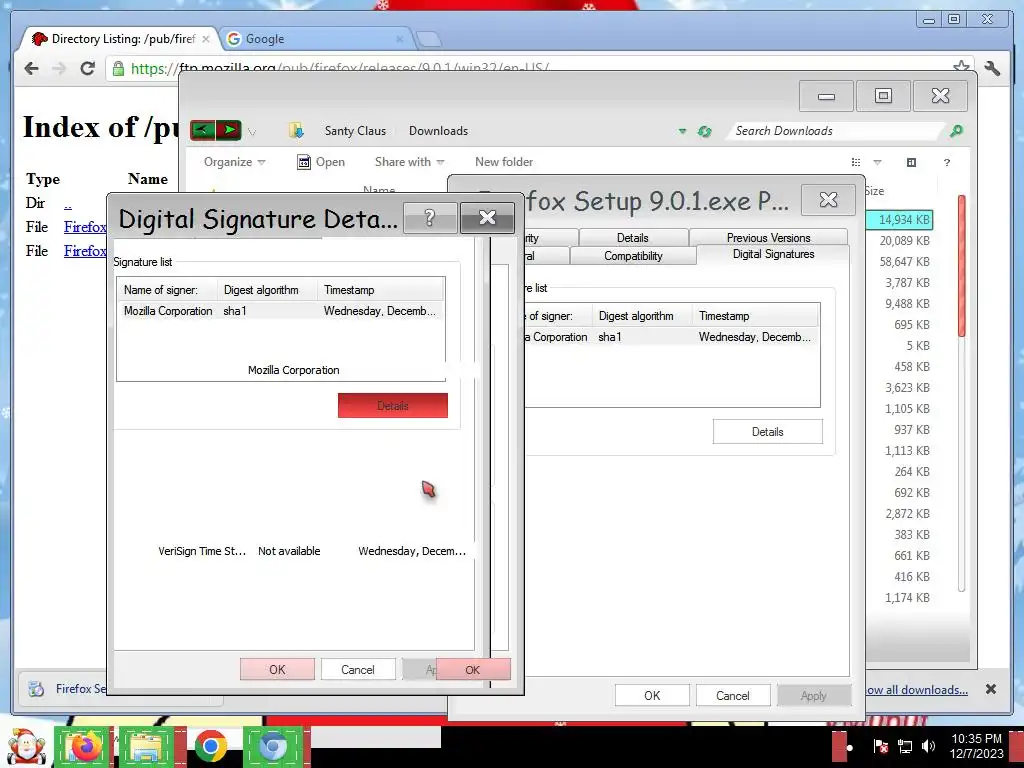Click the Timestamp column header in Properties
The image size is (1024, 768).
[754, 316]
